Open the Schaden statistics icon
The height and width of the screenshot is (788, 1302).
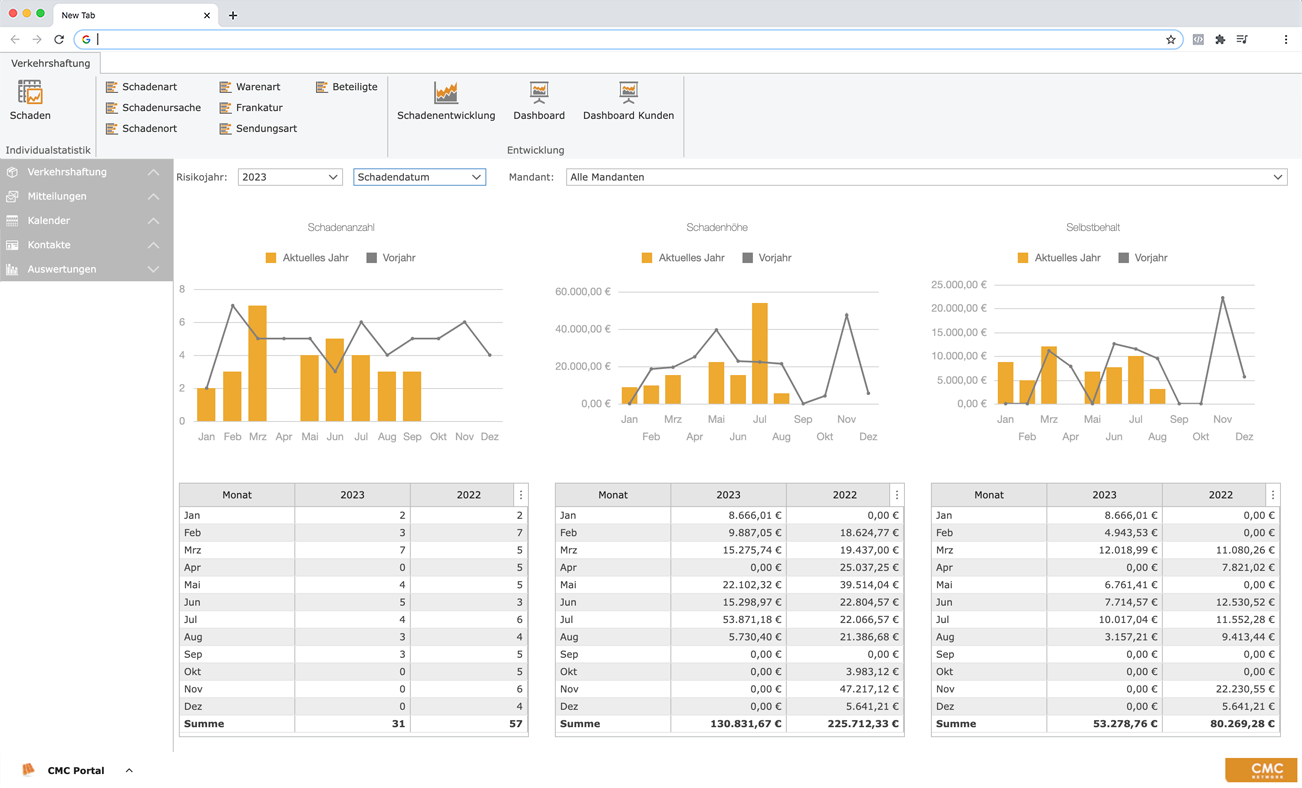[x=30, y=93]
